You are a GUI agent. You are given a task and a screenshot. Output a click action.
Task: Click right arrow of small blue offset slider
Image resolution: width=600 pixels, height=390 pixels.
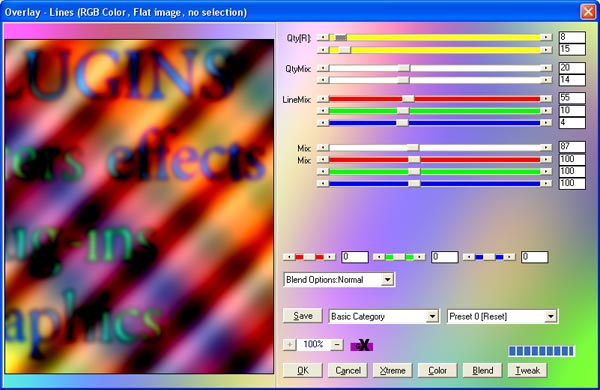pos(510,257)
